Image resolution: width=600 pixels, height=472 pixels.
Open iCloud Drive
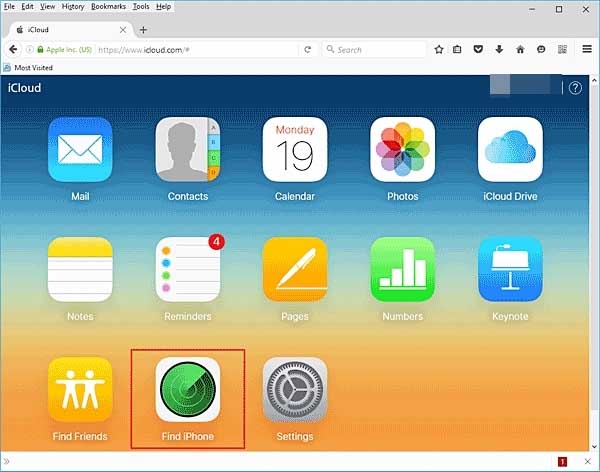(510, 149)
